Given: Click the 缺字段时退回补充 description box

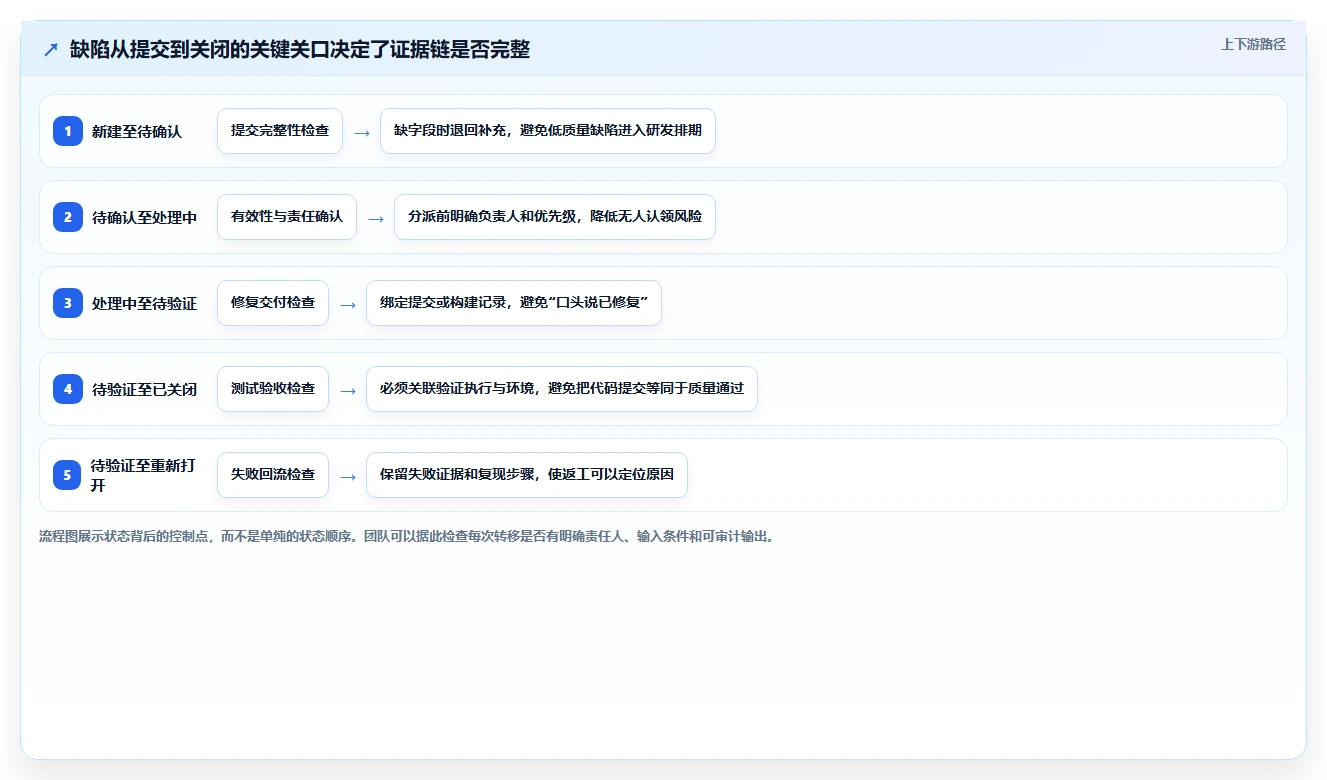Looking at the screenshot, I should click(548, 131).
